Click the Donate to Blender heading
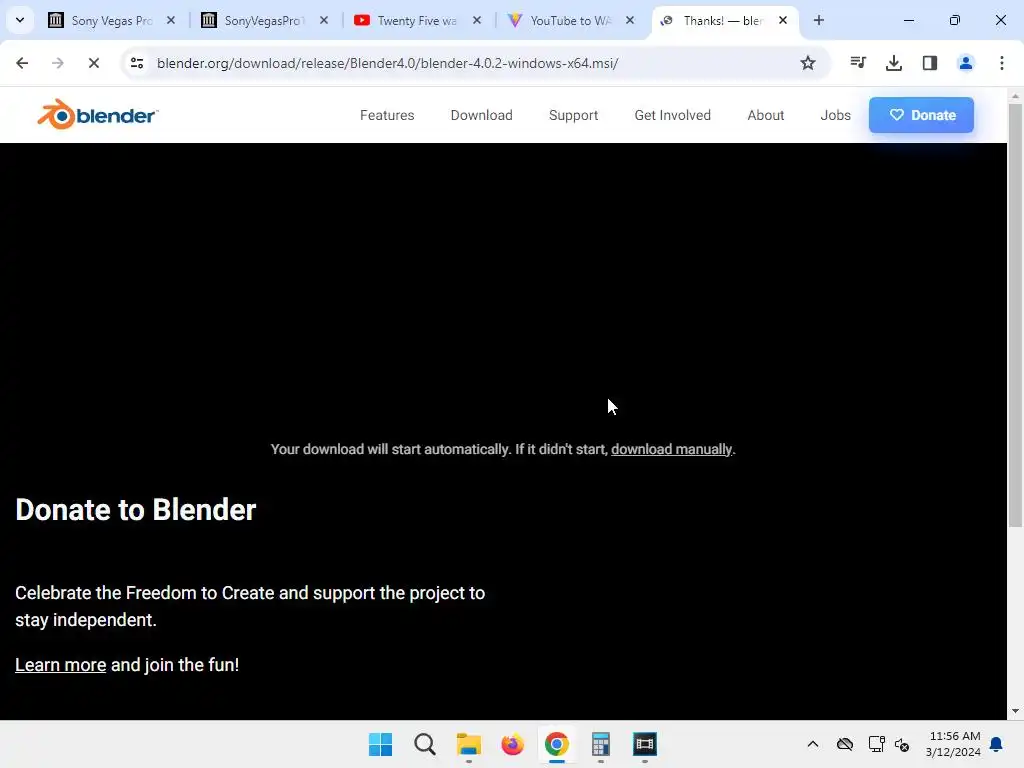 pyautogui.click(x=136, y=509)
